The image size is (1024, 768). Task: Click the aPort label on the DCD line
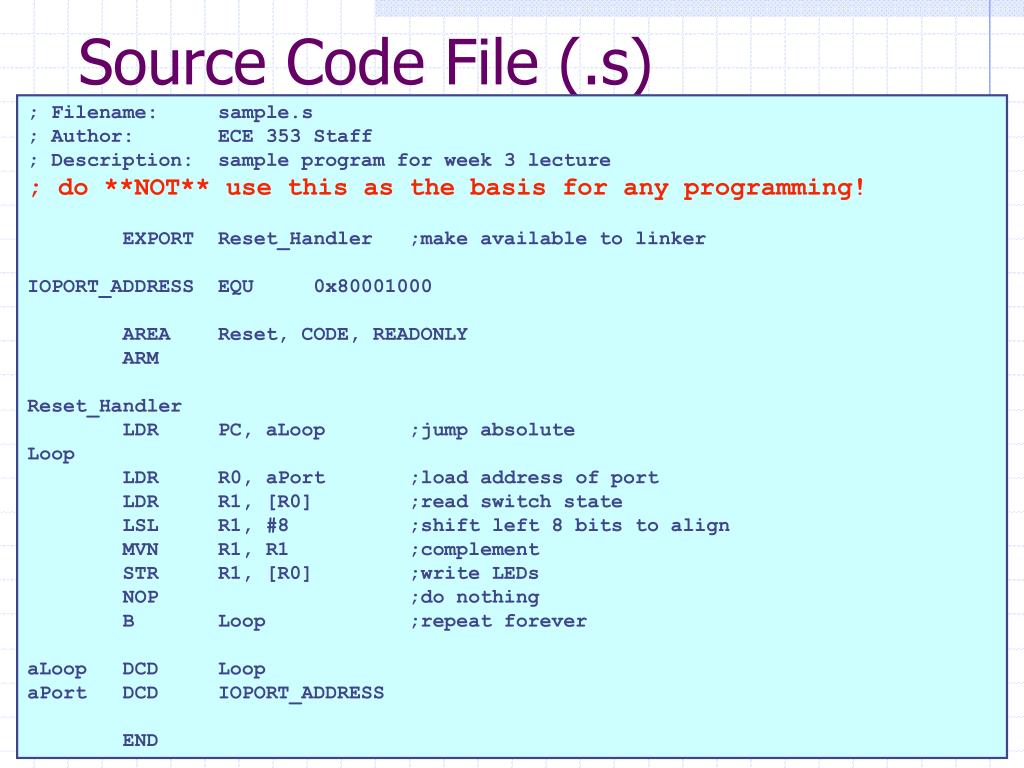point(57,693)
